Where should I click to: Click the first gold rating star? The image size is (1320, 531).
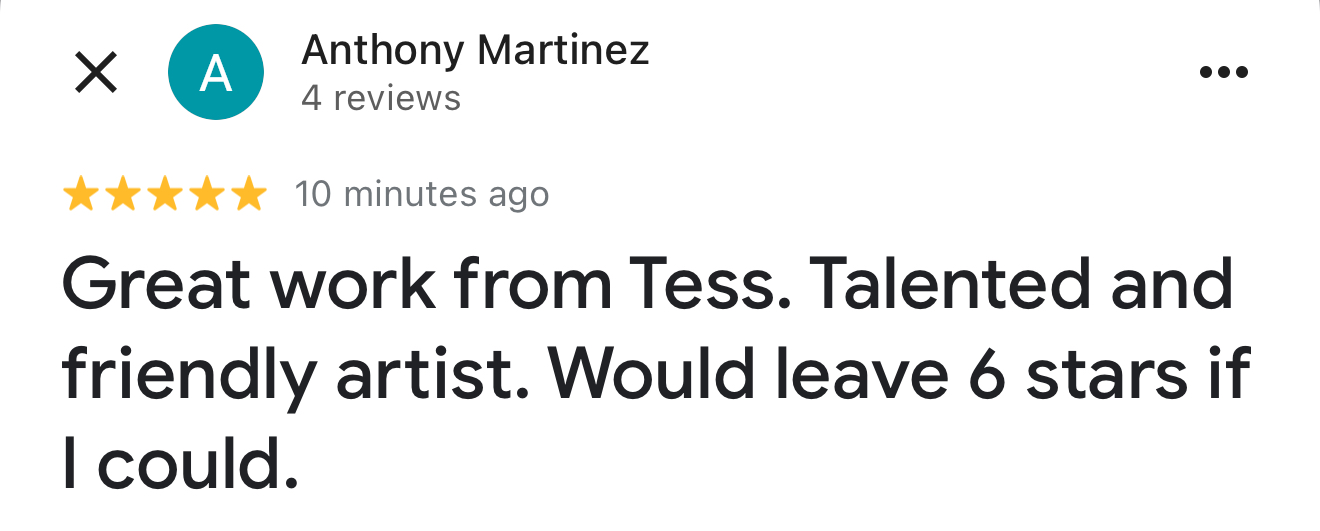81,195
